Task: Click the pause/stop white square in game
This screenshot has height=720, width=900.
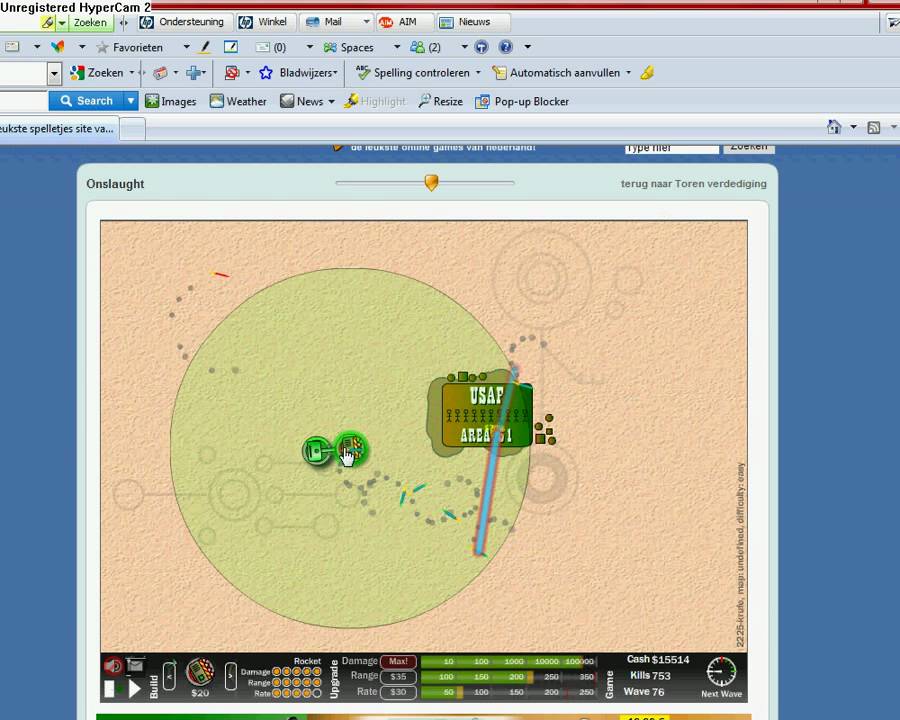Action: point(110,688)
